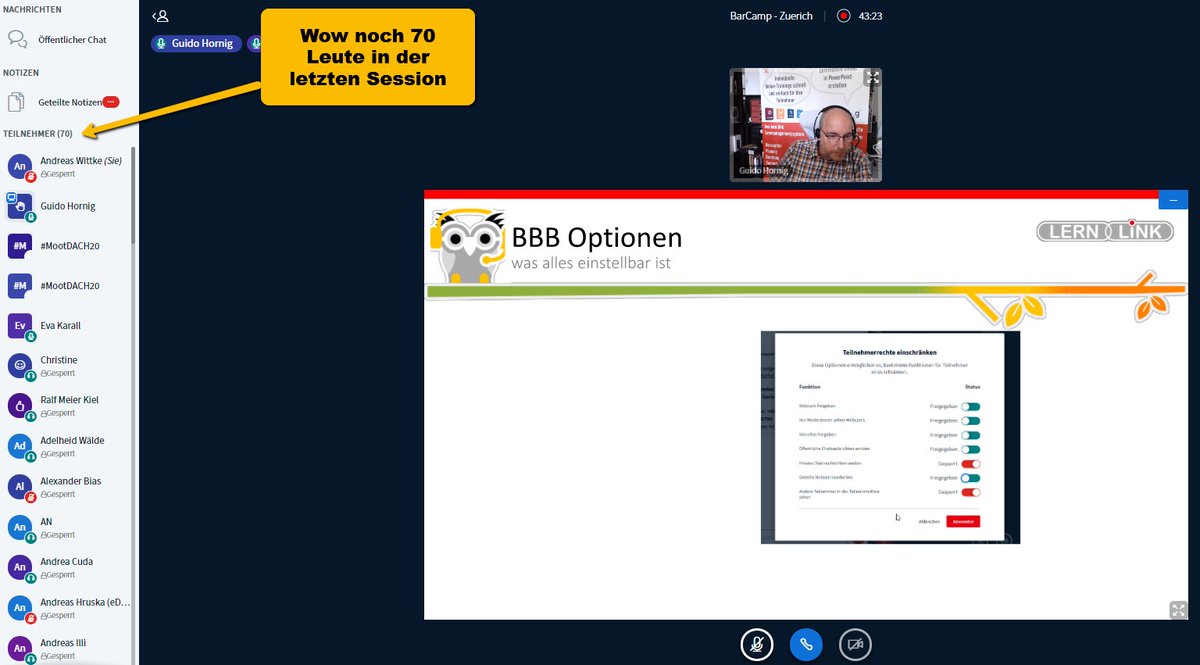Click the red recording indicator
This screenshot has width=1200, height=665.
tap(843, 16)
